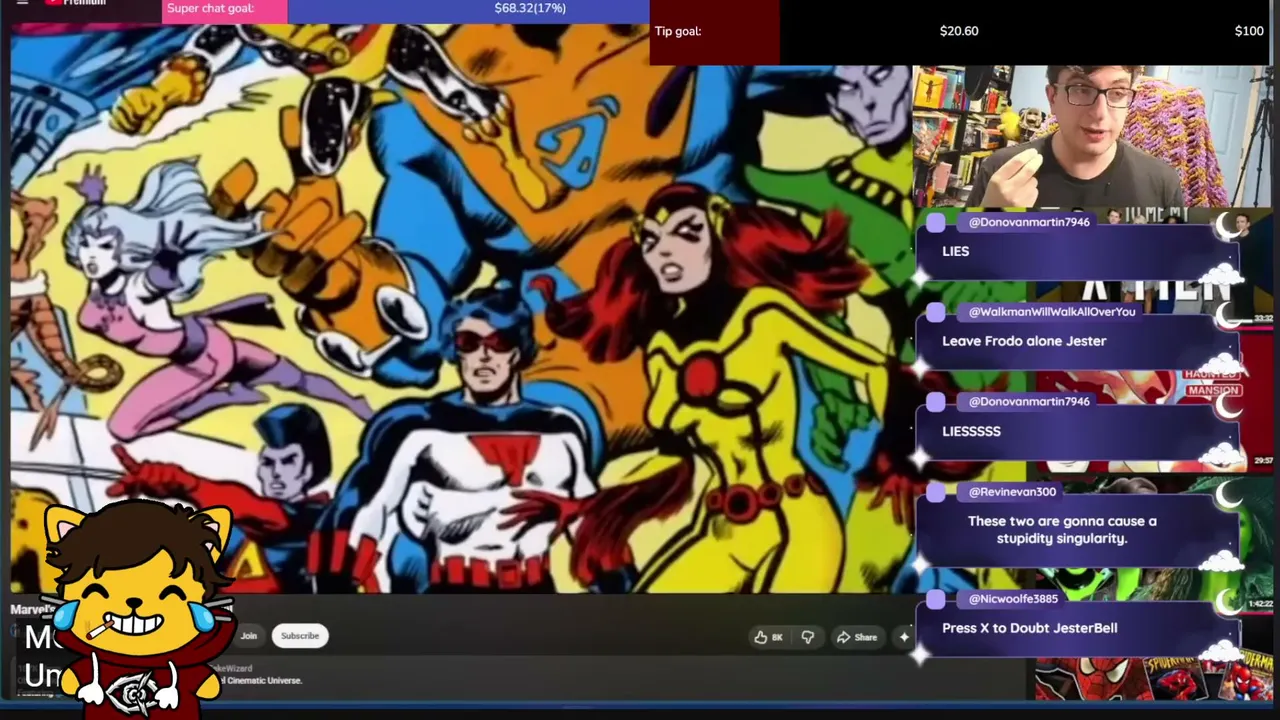This screenshot has width=1280, height=720.
Task: Click 'Leave Frodo alone Jester' message
Action: click(x=1024, y=341)
